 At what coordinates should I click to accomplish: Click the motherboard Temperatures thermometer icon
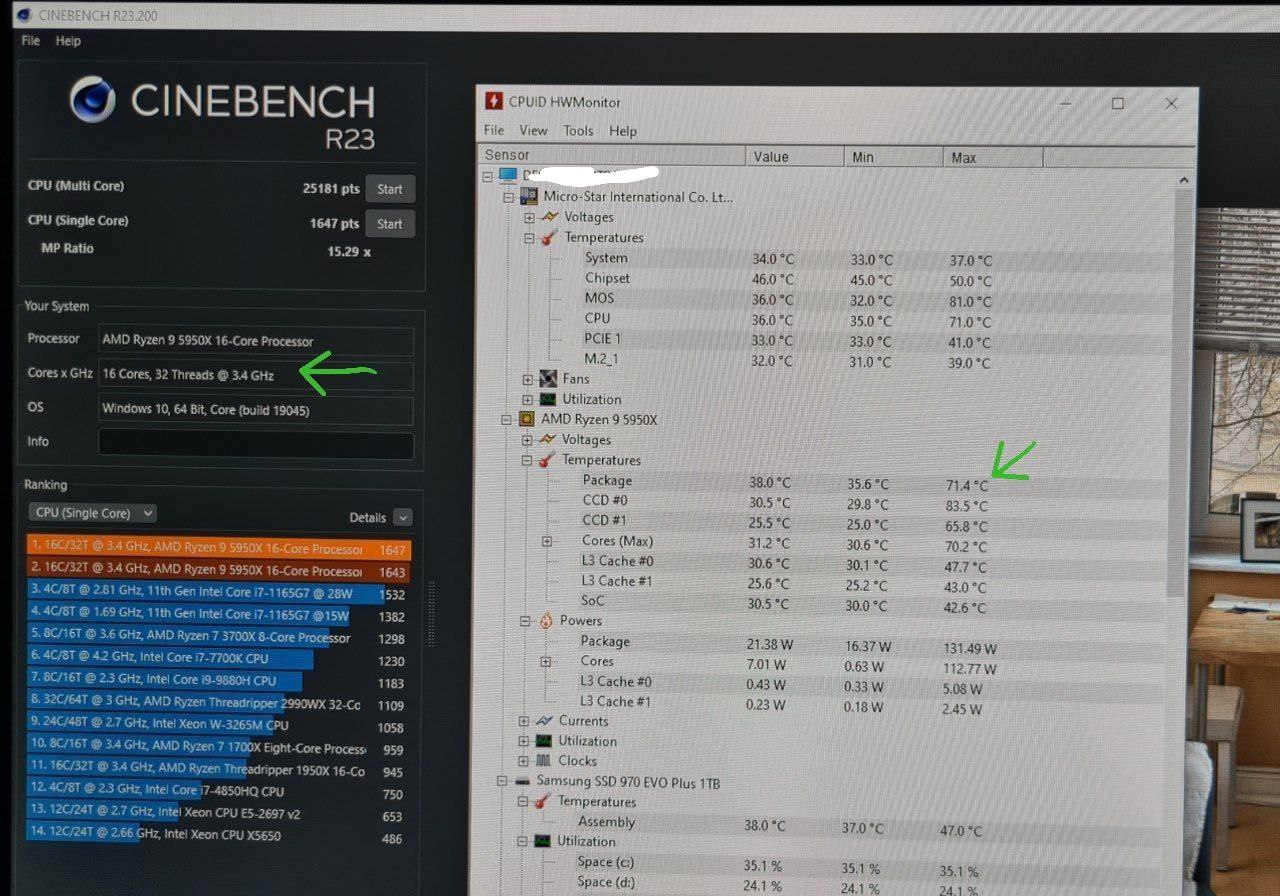[x=549, y=238]
